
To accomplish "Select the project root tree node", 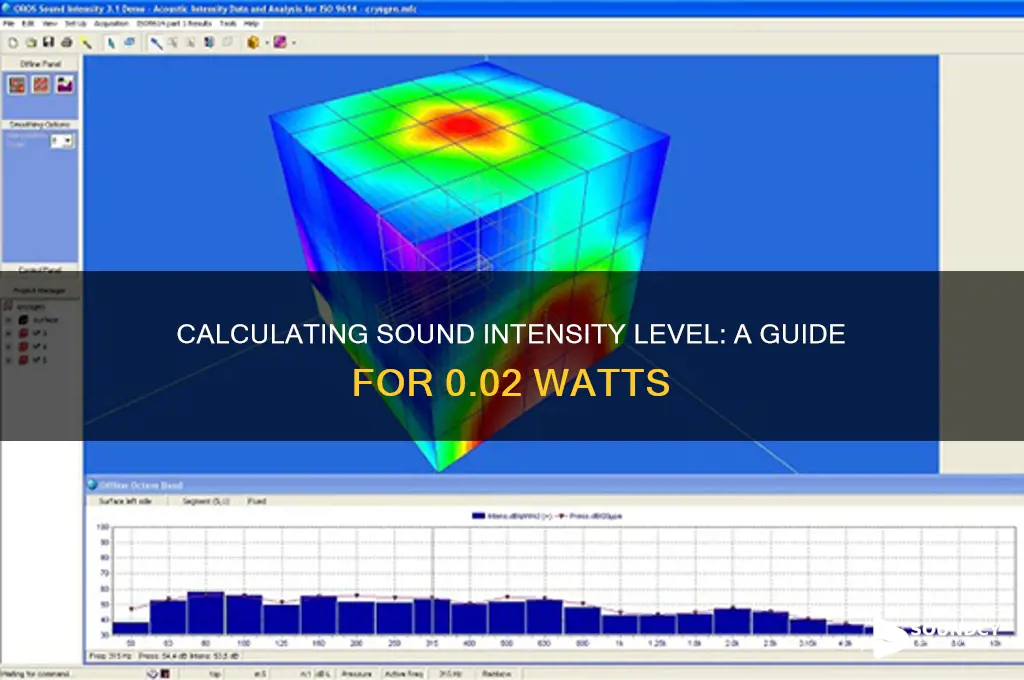I will coord(31,306).
